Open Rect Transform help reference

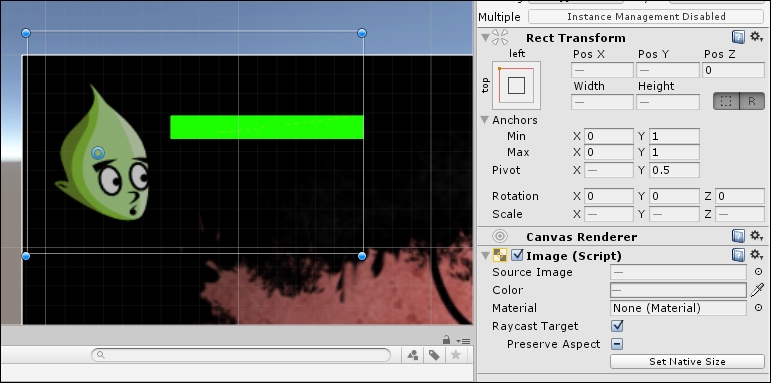(x=738, y=37)
